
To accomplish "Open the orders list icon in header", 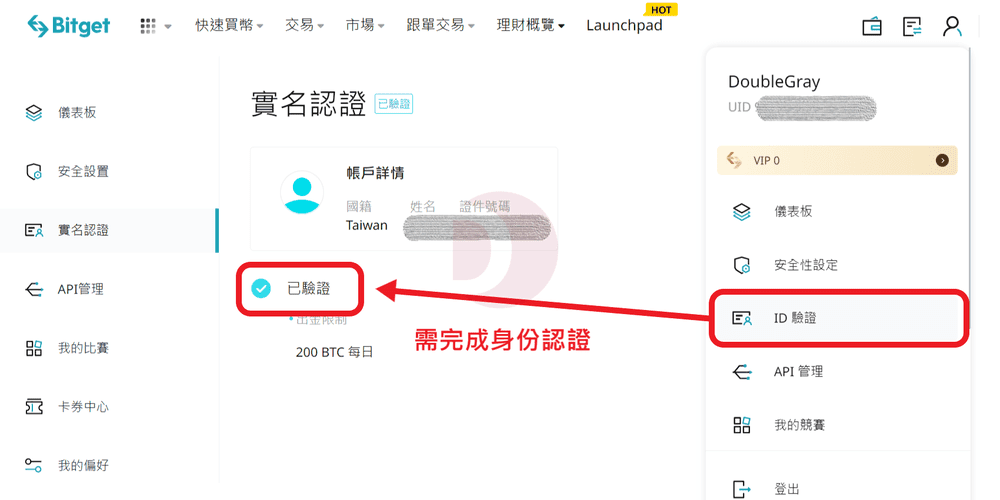I will pyautogui.click(x=913, y=26).
